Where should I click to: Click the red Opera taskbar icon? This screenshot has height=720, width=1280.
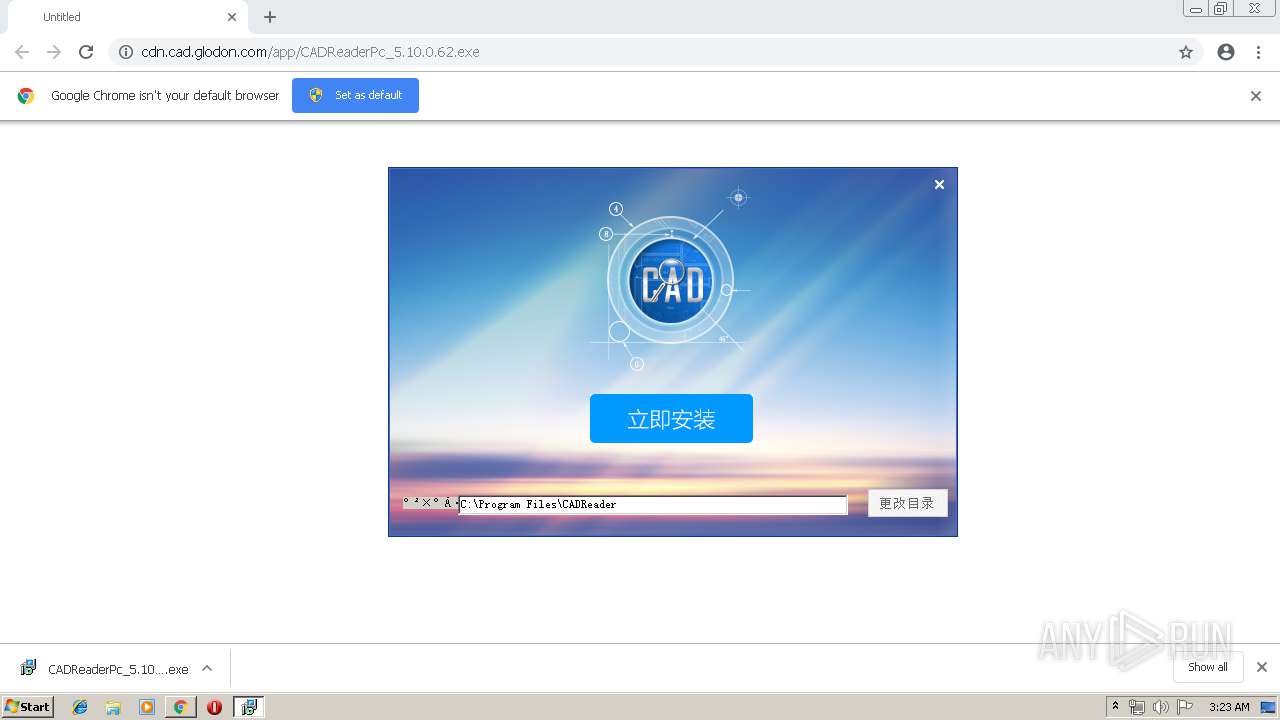pyautogui.click(x=214, y=707)
